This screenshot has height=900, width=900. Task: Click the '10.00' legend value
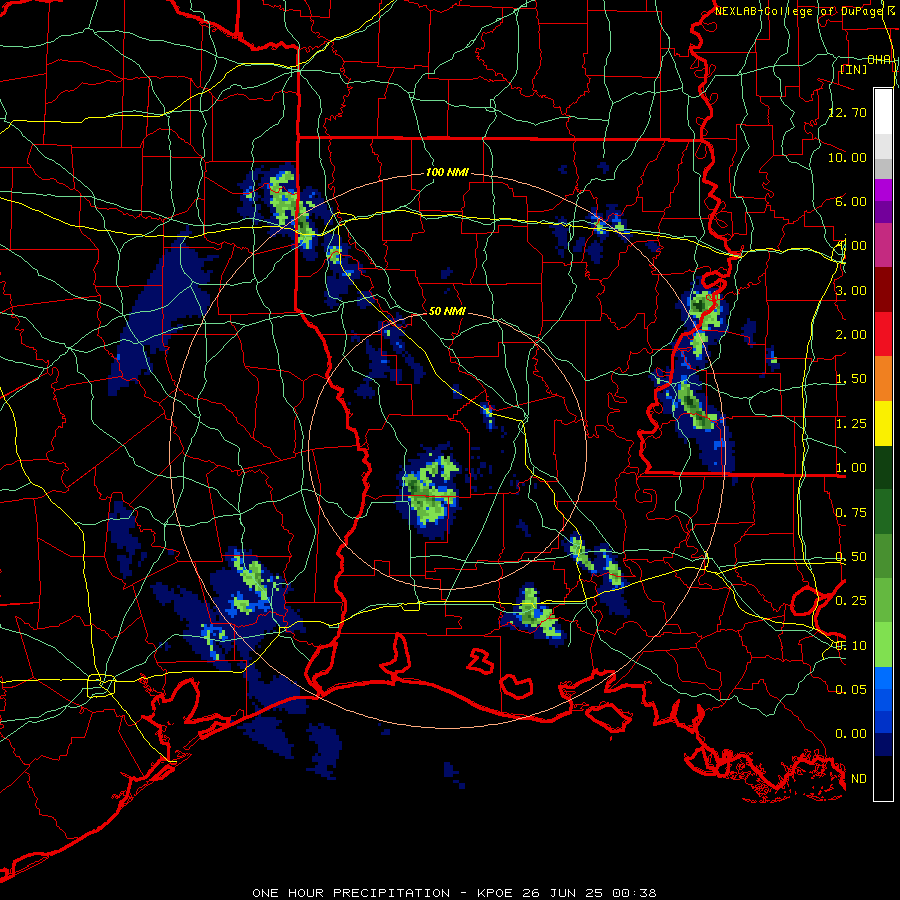(x=847, y=157)
